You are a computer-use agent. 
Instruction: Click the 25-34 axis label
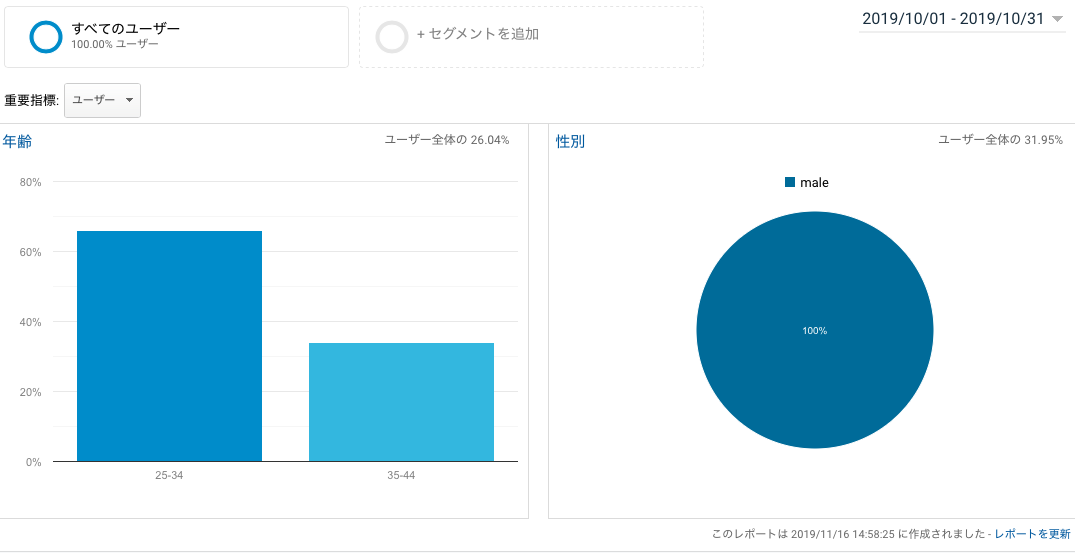(x=169, y=476)
